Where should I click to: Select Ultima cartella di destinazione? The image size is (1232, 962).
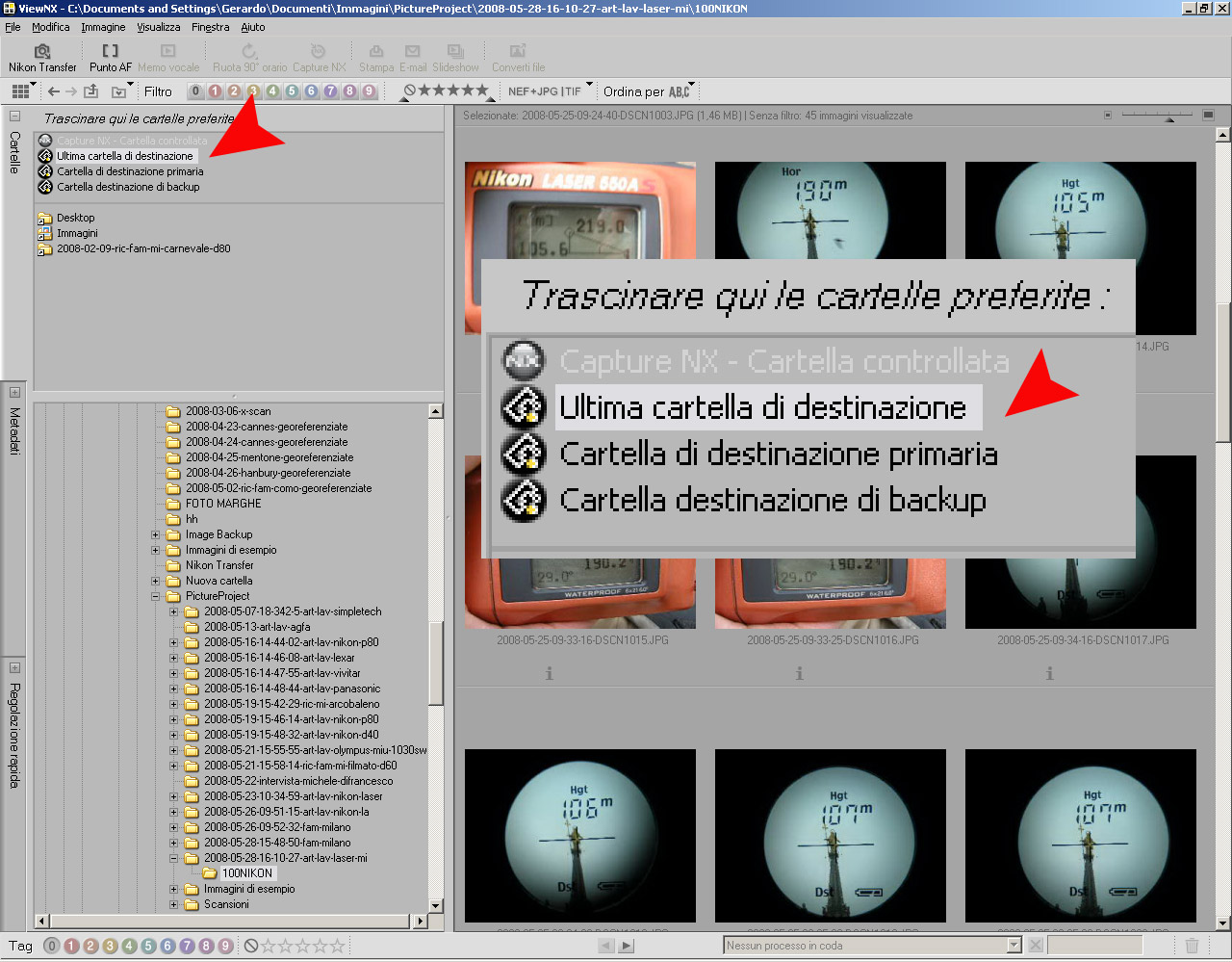[x=124, y=156]
